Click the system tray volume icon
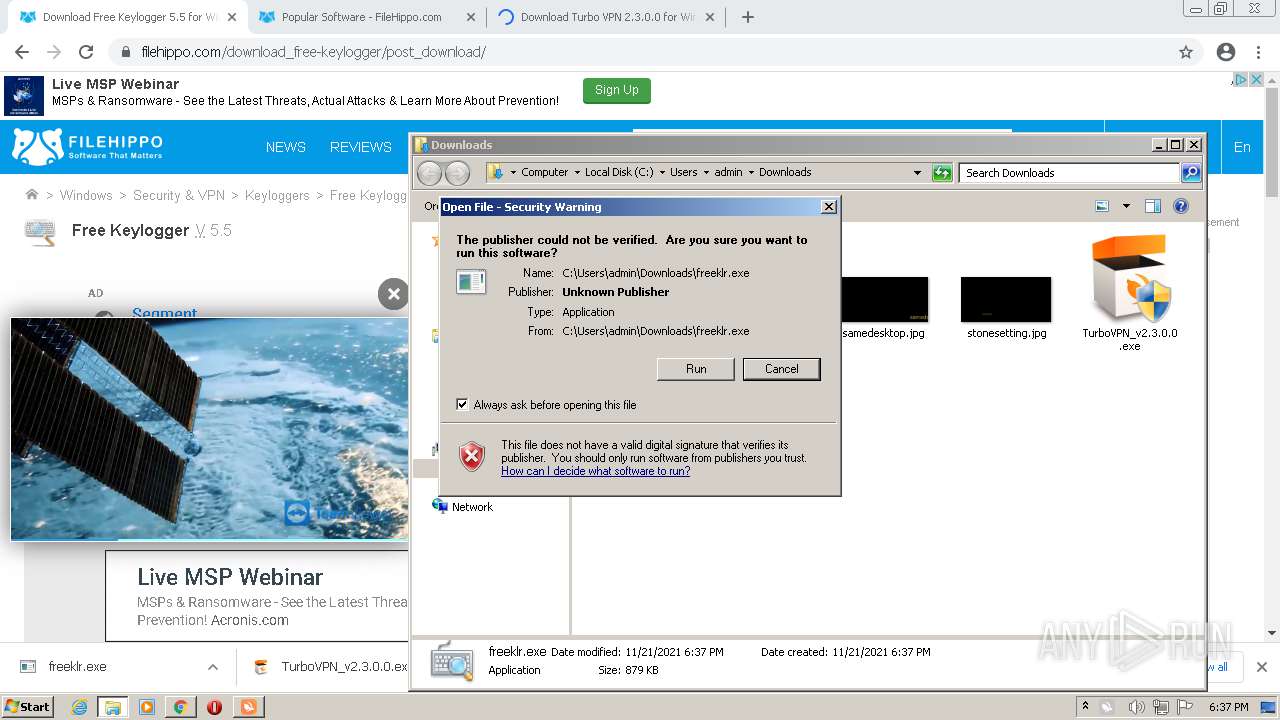The height and width of the screenshot is (720, 1280). (x=1137, y=707)
